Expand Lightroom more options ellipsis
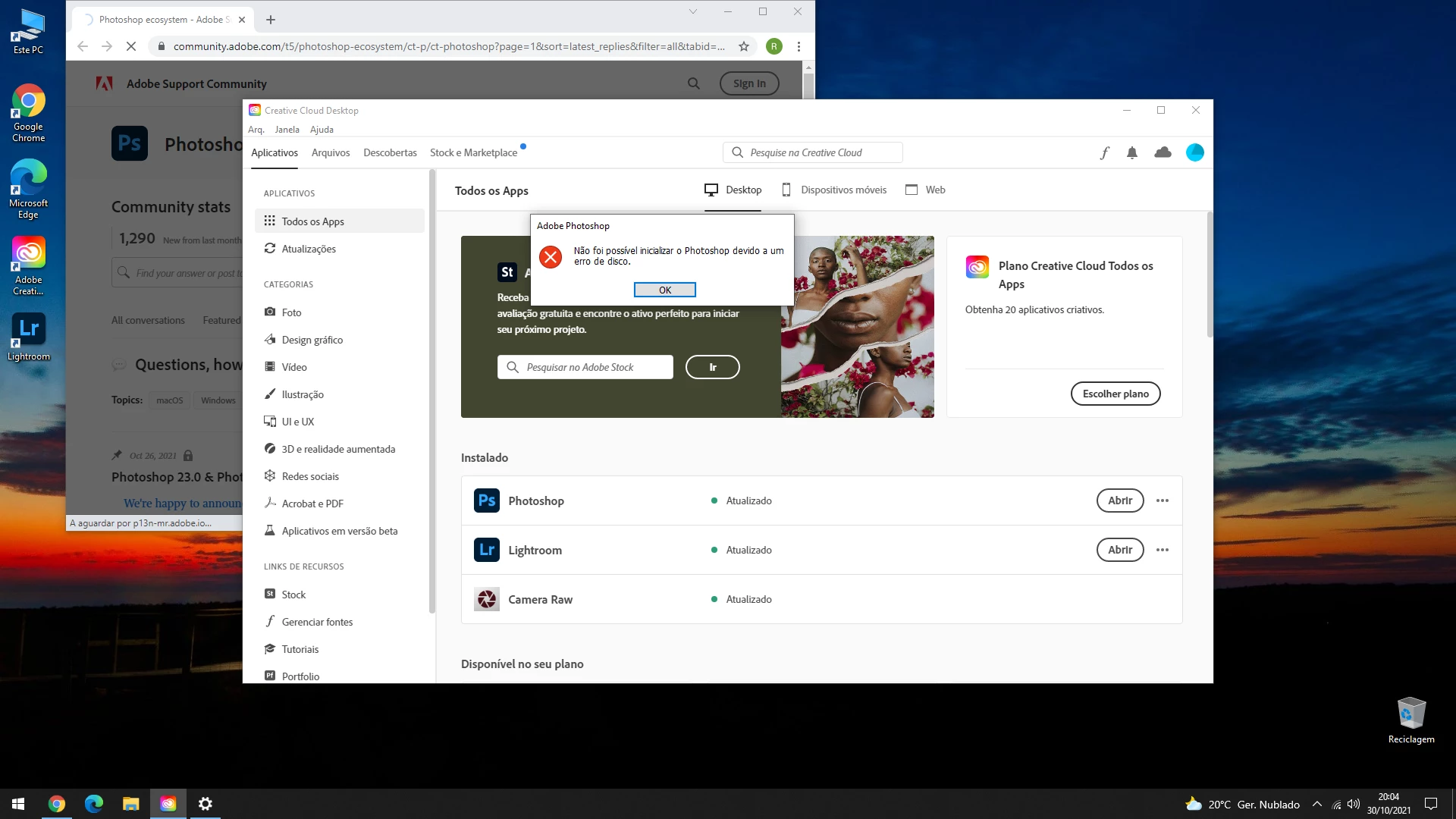Screen dimensions: 1456x819 tap(1162, 550)
